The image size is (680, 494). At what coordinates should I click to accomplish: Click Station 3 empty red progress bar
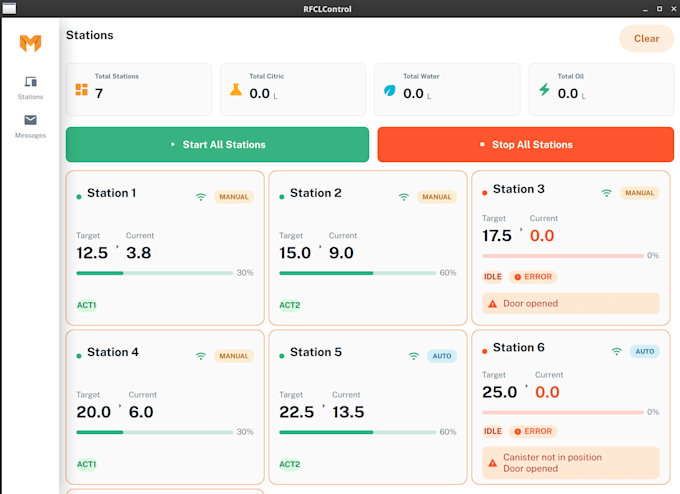click(563, 256)
